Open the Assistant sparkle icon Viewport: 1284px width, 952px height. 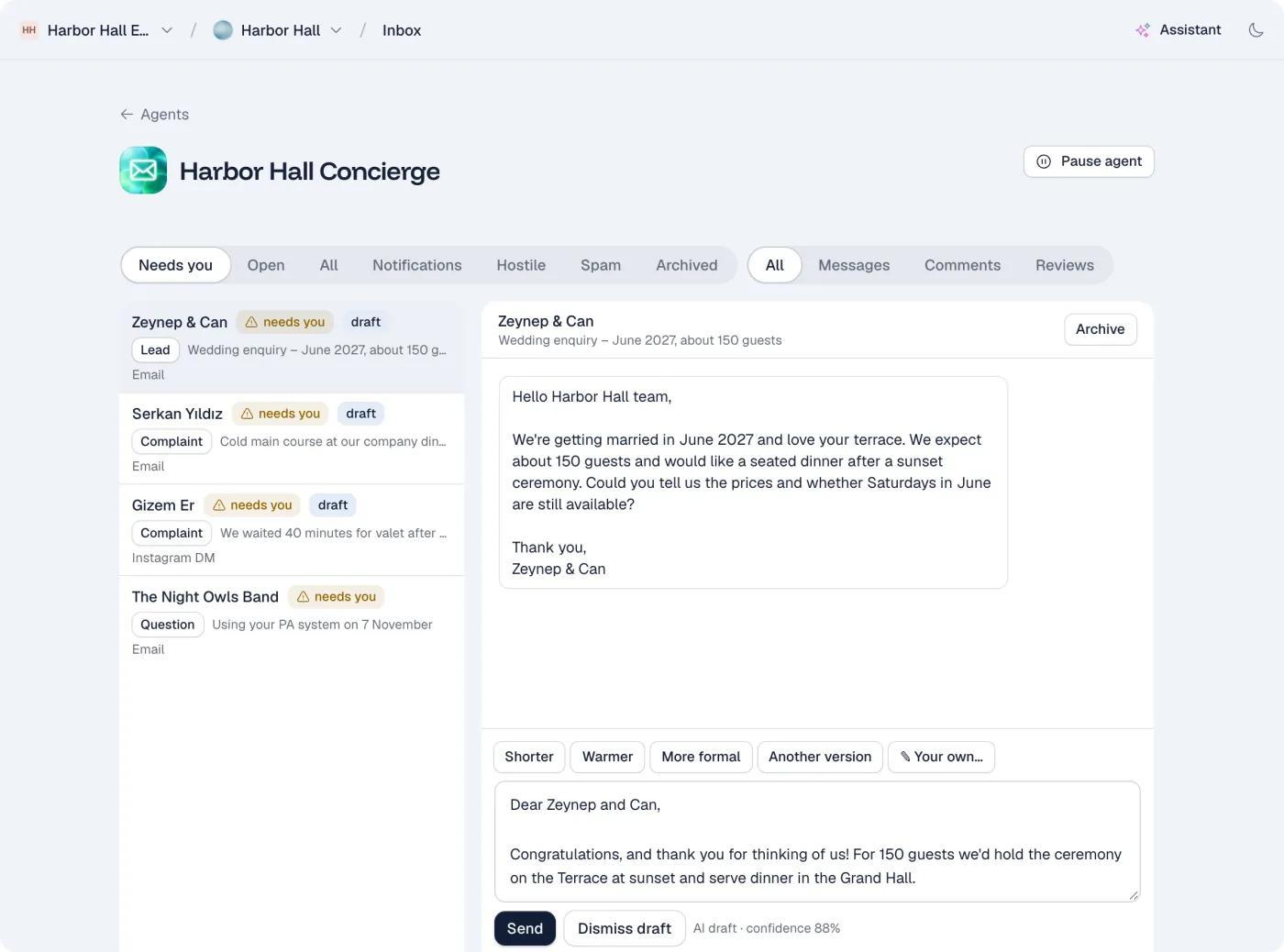pos(1143,30)
